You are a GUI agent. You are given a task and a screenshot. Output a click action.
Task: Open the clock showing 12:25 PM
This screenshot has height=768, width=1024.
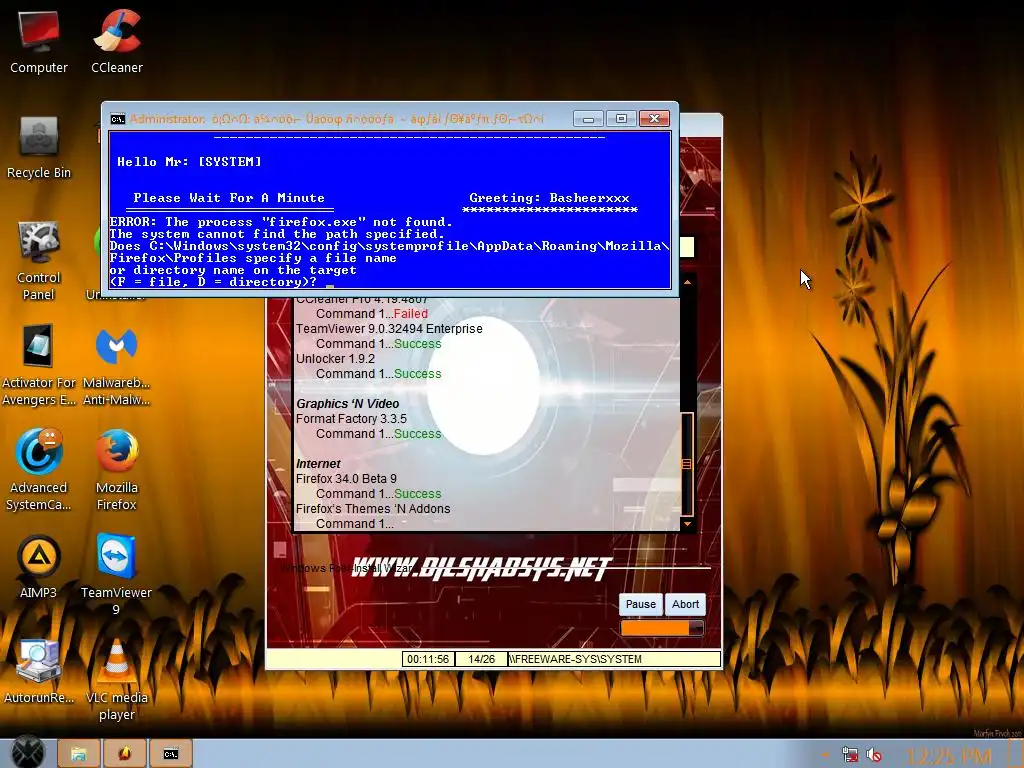pyautogui.click(x=948, y=756)
